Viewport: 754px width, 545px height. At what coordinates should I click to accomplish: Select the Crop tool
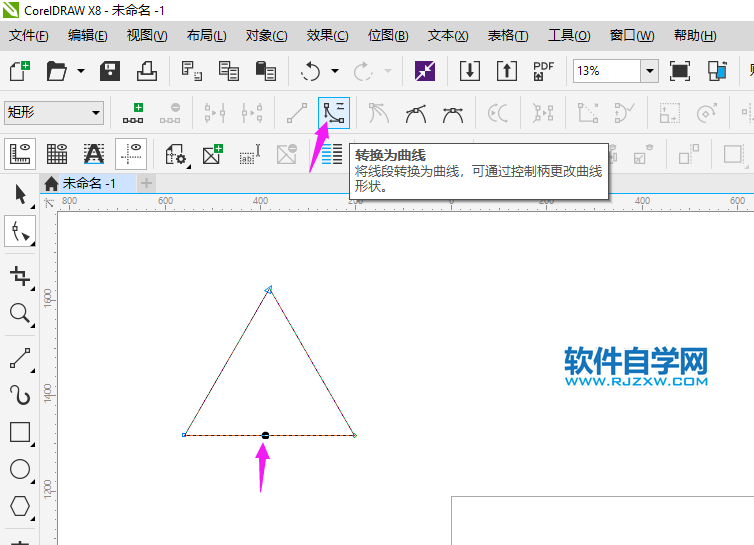coord(20,276)
